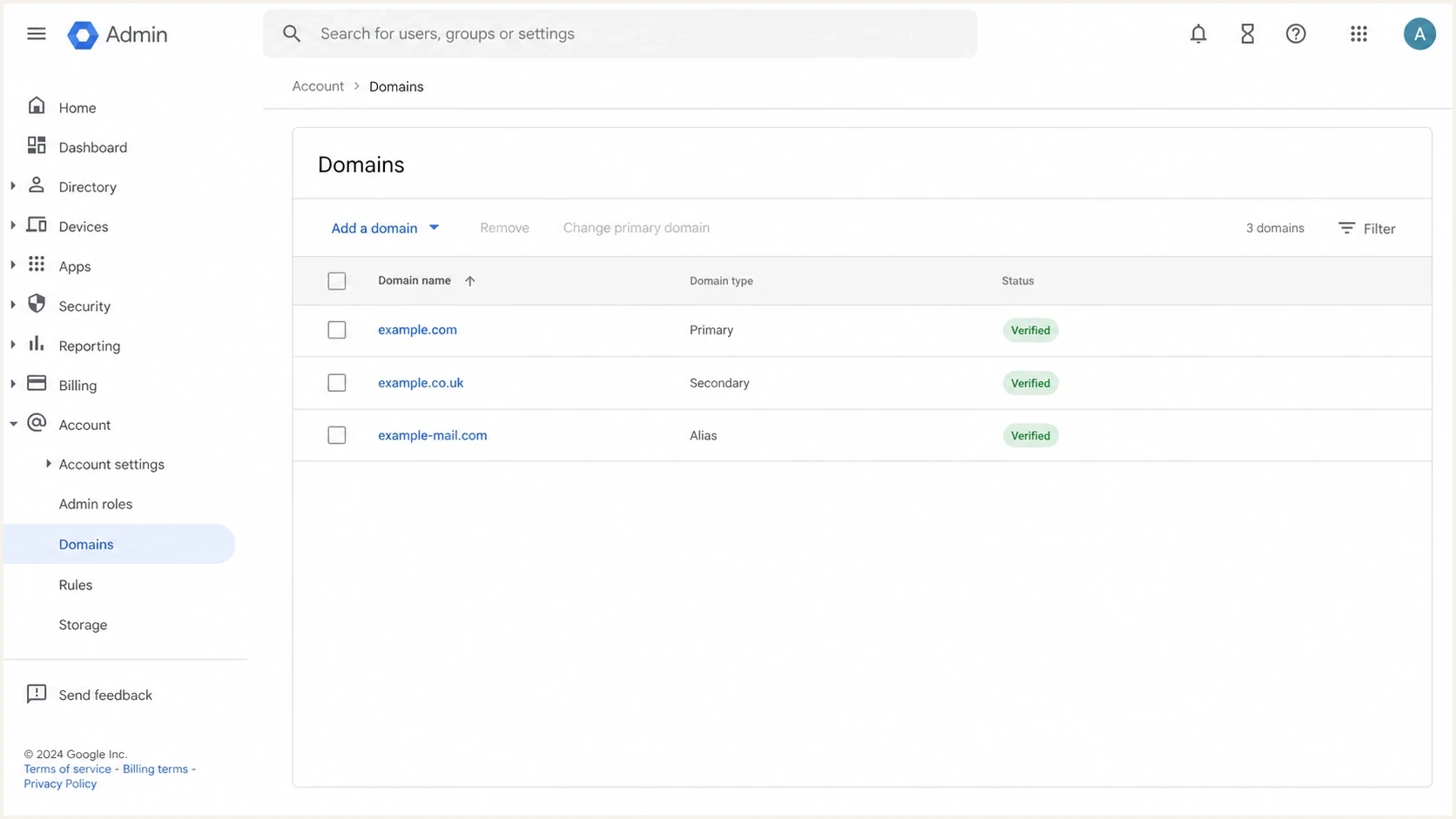The height and width of the screenshot is (819, 1456).
Task: Collapse the Account section arrow
Action: point(13,424)
